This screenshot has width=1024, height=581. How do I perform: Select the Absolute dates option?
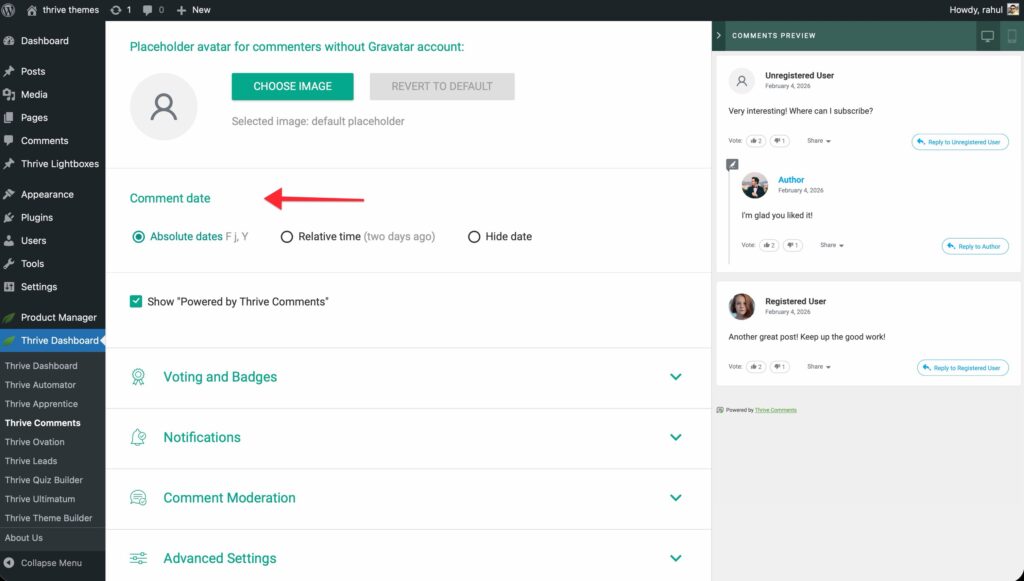point(138,237)
